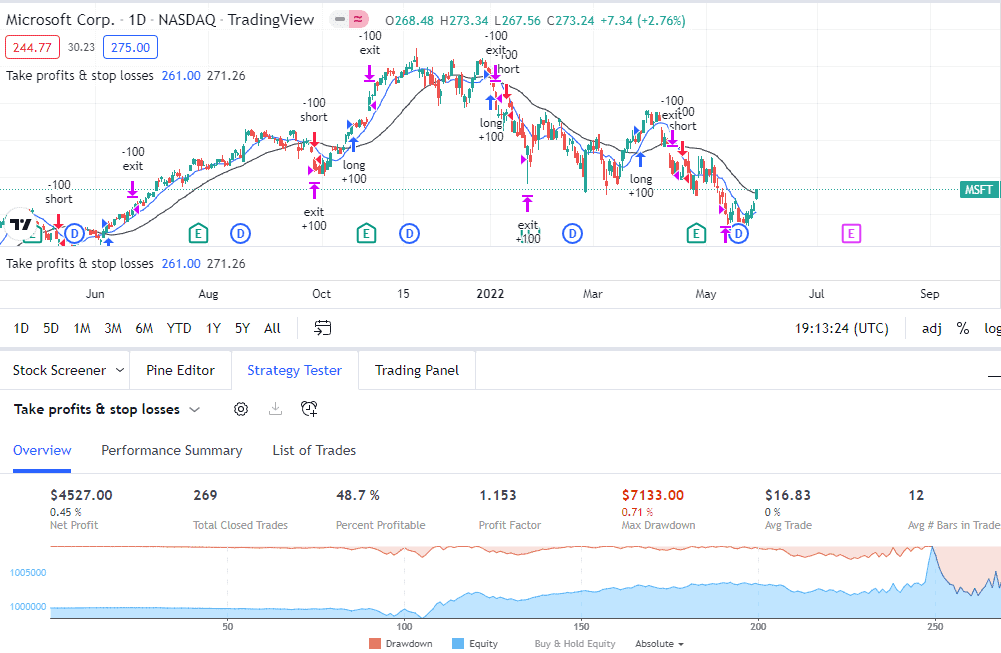Click the export data download icon

[x=275, y=409]
